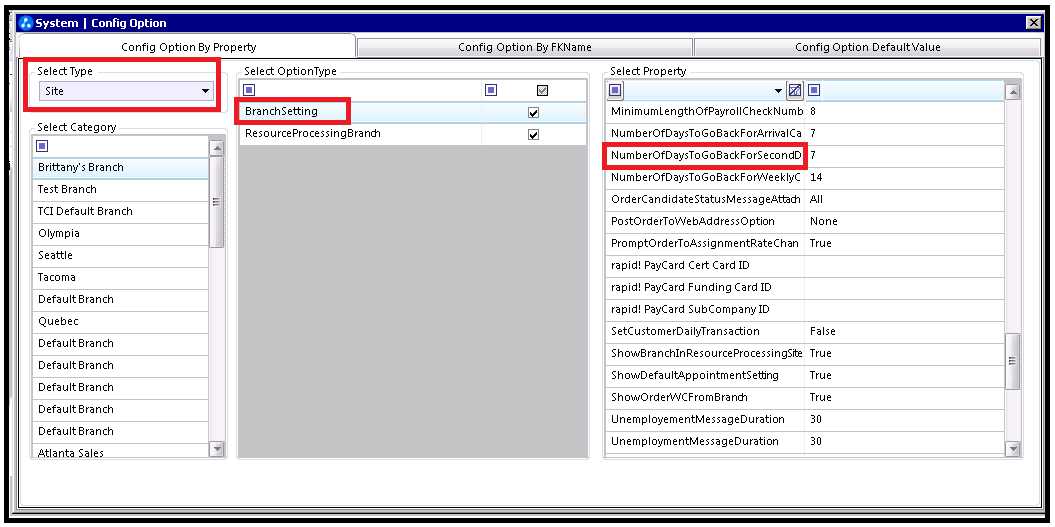Click the filter icon above the OptionType name column
This screenshot has width=1055, height=527.
click(x=249, y=90)
